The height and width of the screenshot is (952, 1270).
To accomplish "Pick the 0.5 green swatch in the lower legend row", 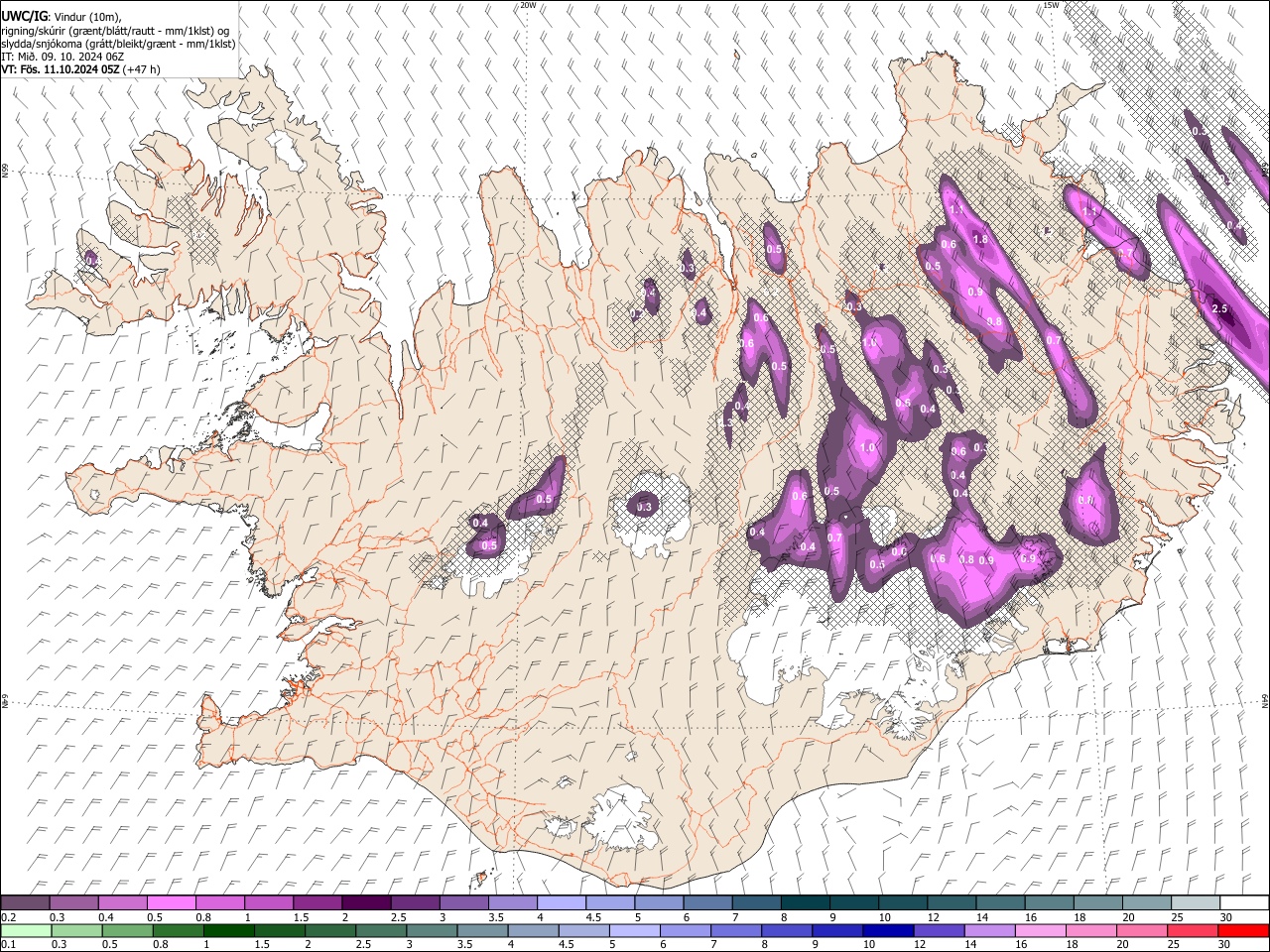I will [127, 930].
